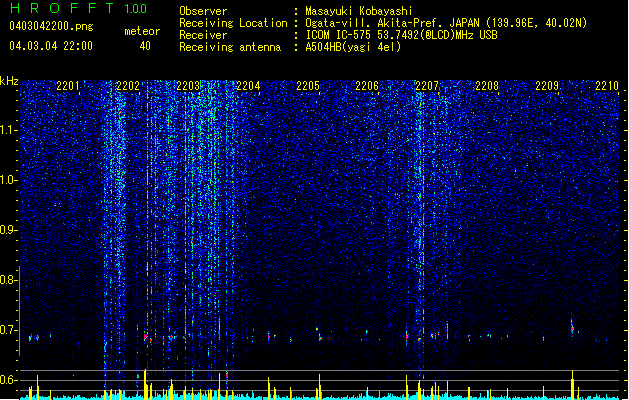Click the meteor count 40
This screenshot has width=629, height=400.
click(145, 46)
